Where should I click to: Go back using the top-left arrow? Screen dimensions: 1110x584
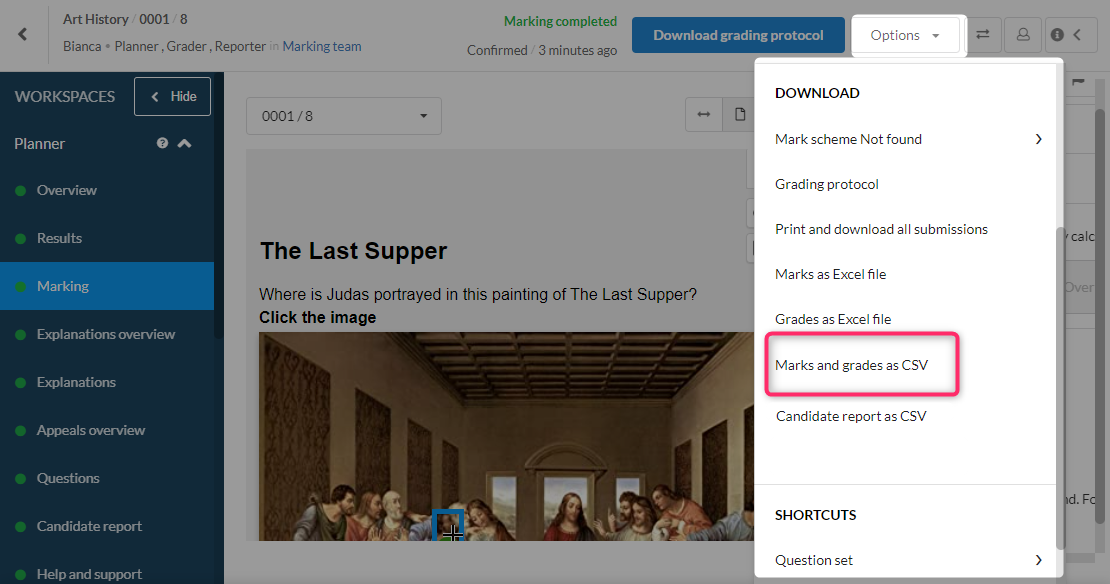coord(23,34)
